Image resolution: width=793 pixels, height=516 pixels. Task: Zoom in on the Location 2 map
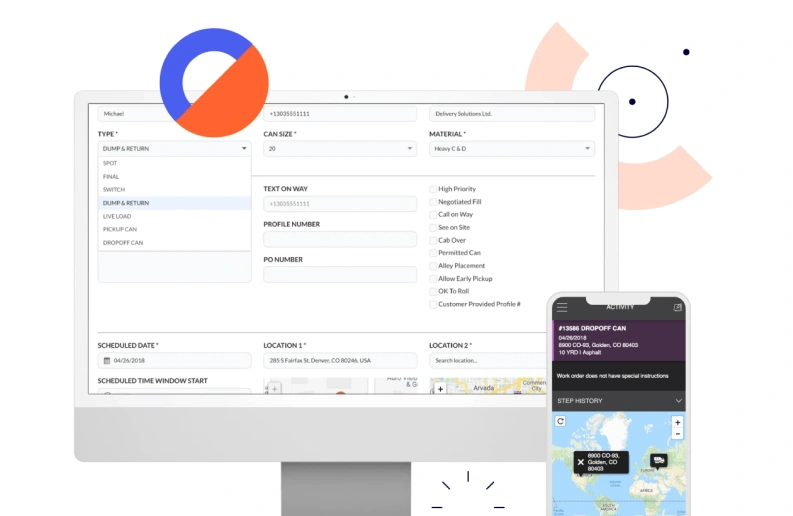pyautogui.click(x=440, y=388)
